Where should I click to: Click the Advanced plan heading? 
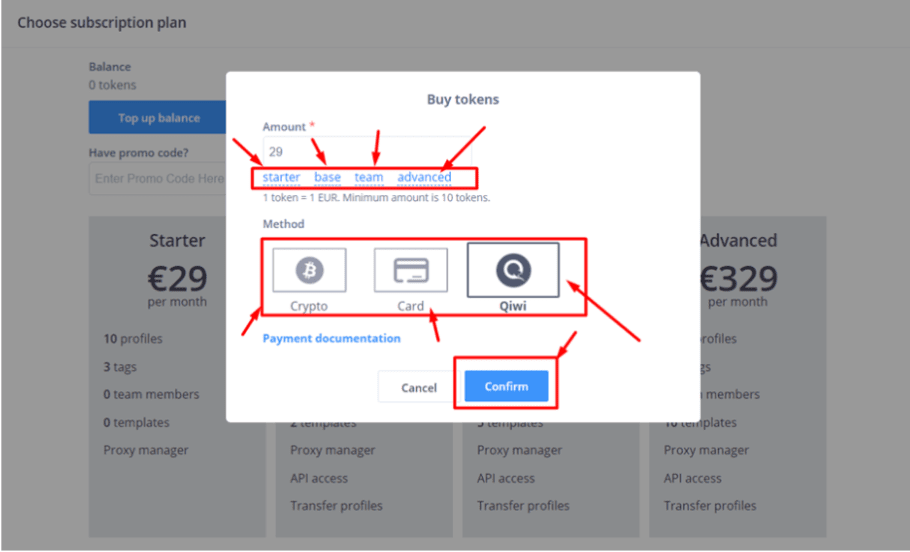(738, 240)
